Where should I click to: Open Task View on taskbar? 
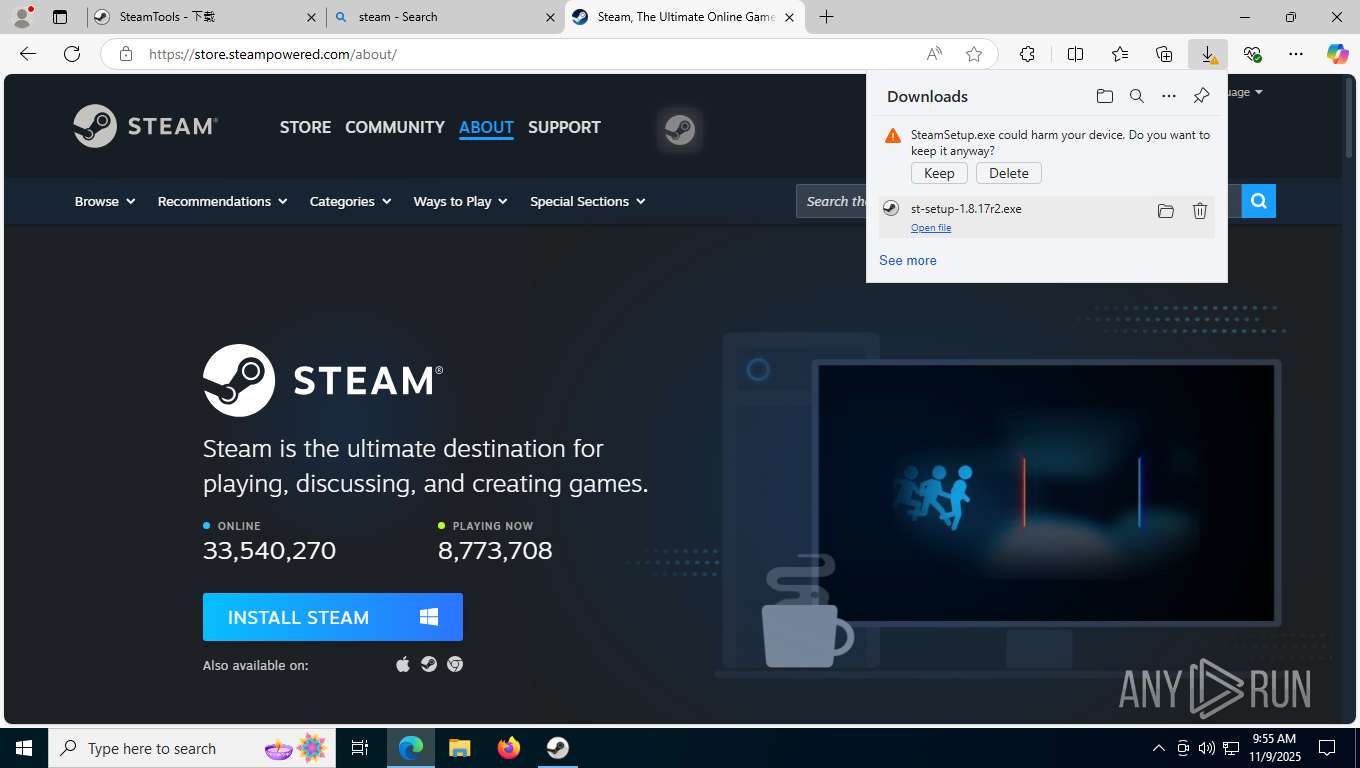[360, 748]
